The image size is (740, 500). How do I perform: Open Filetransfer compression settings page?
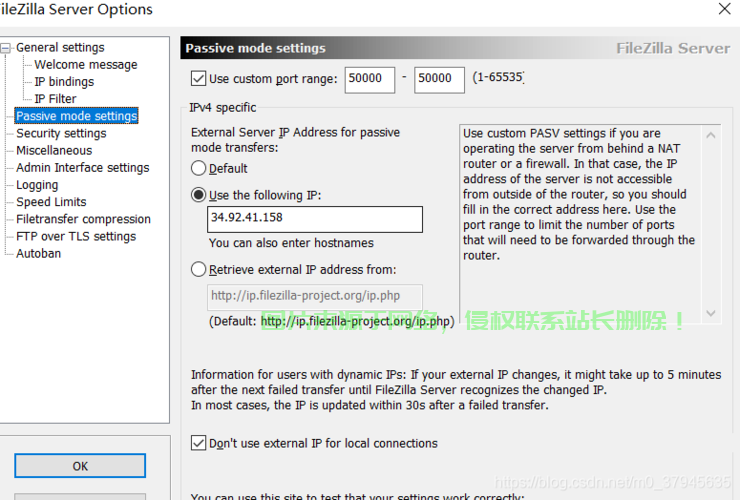[84, 219]
